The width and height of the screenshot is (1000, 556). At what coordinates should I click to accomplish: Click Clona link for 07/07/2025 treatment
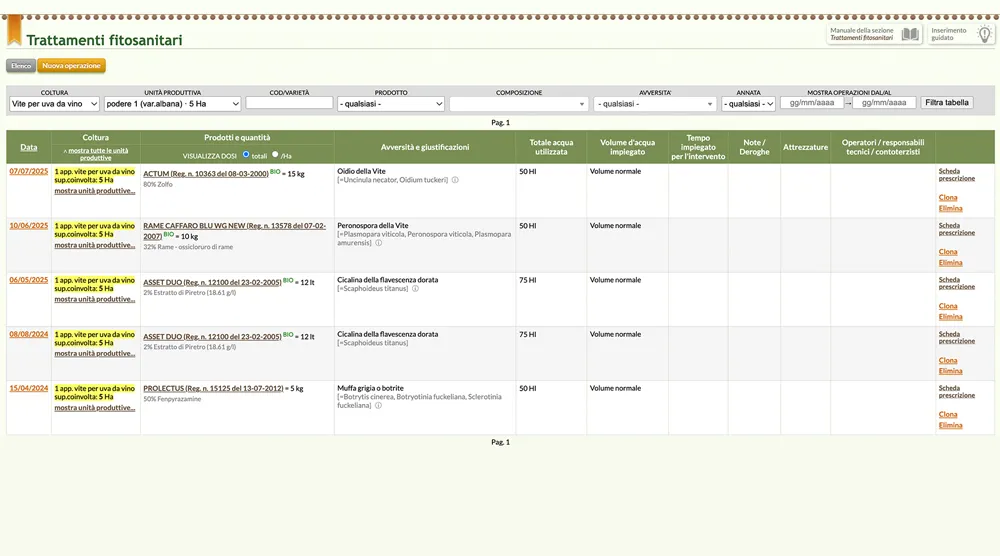click(948, 198)
